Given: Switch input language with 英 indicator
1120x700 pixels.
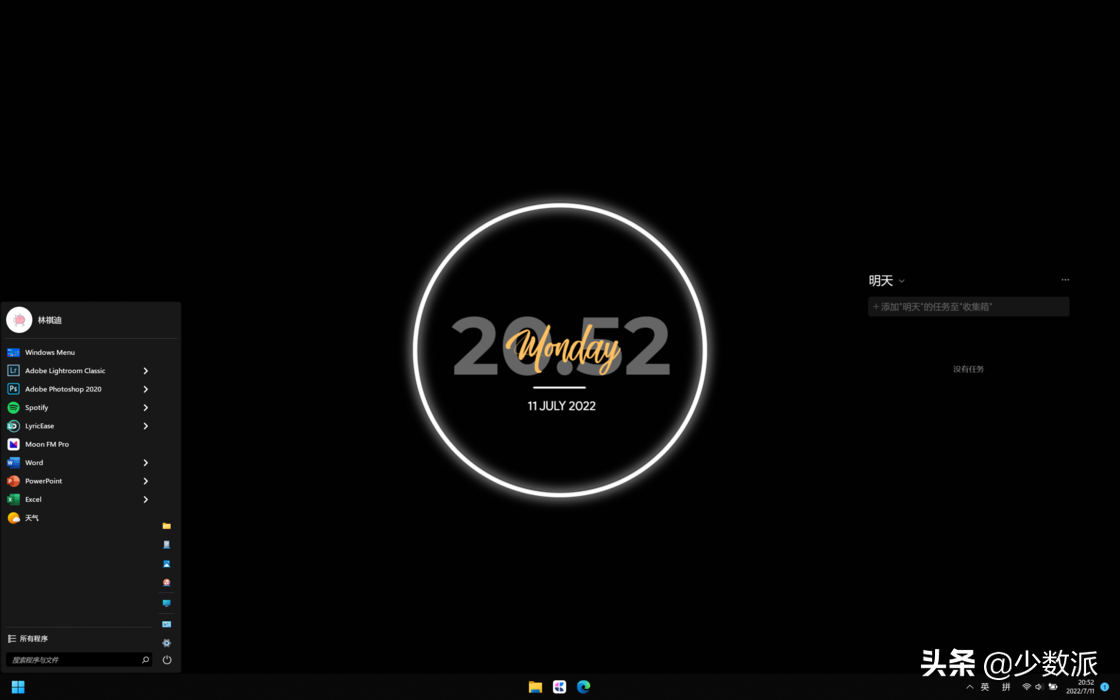Looking at the screenshot, I should [x=985, y=687].
